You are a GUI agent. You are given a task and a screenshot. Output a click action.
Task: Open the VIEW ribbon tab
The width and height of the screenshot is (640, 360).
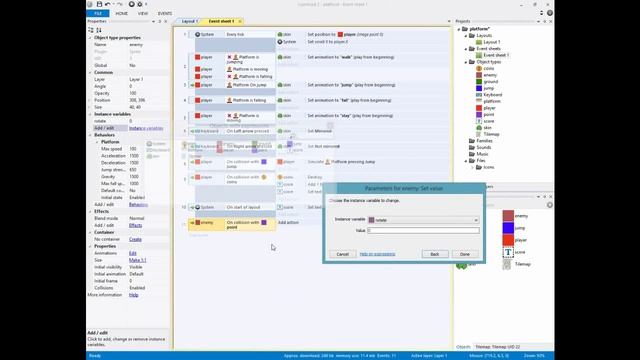point(143,13)
